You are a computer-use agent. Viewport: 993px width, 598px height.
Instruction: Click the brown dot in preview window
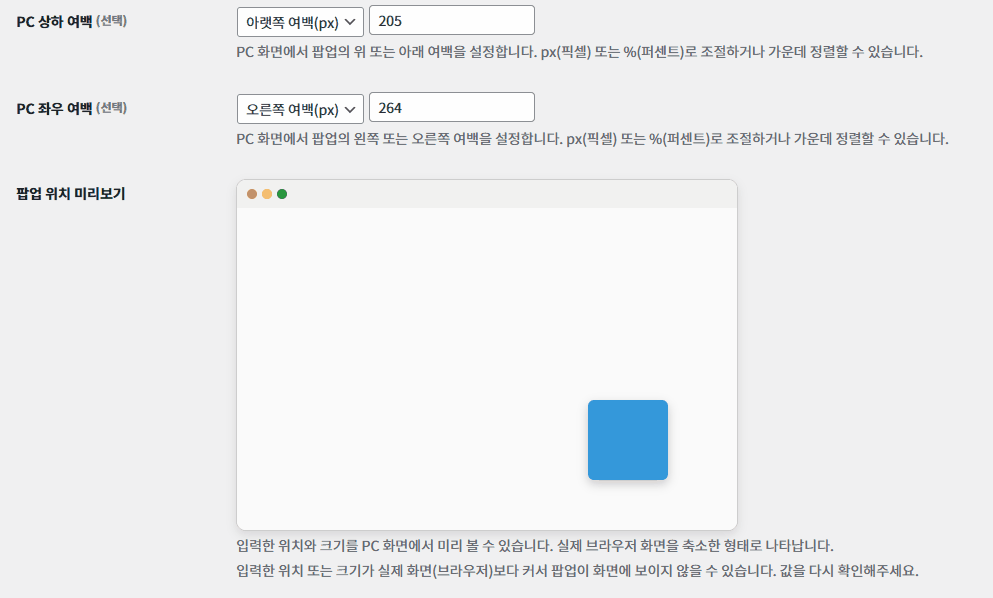click(252, 194)
